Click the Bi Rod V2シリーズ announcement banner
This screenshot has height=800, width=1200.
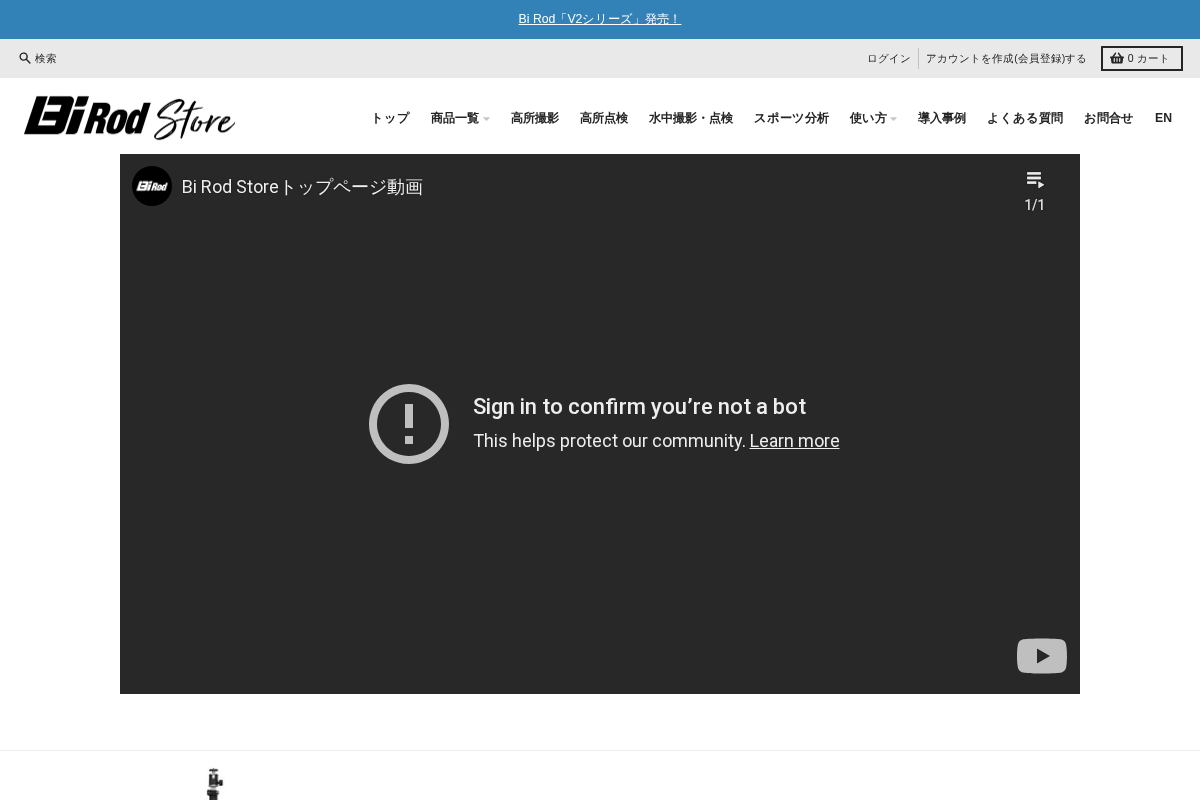[599, 18]
